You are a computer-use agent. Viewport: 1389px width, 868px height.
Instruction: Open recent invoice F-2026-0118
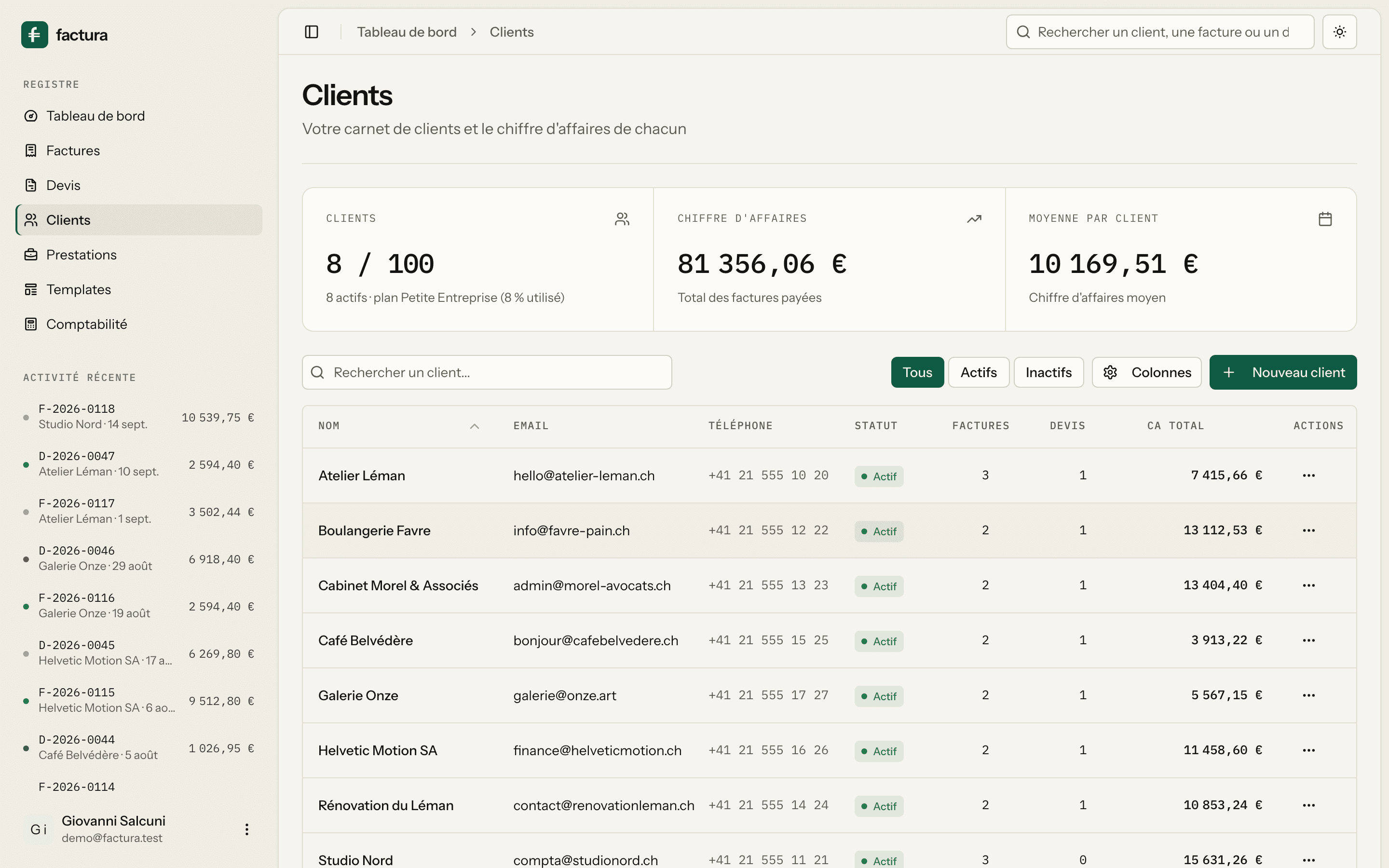(x=139, y=417)
